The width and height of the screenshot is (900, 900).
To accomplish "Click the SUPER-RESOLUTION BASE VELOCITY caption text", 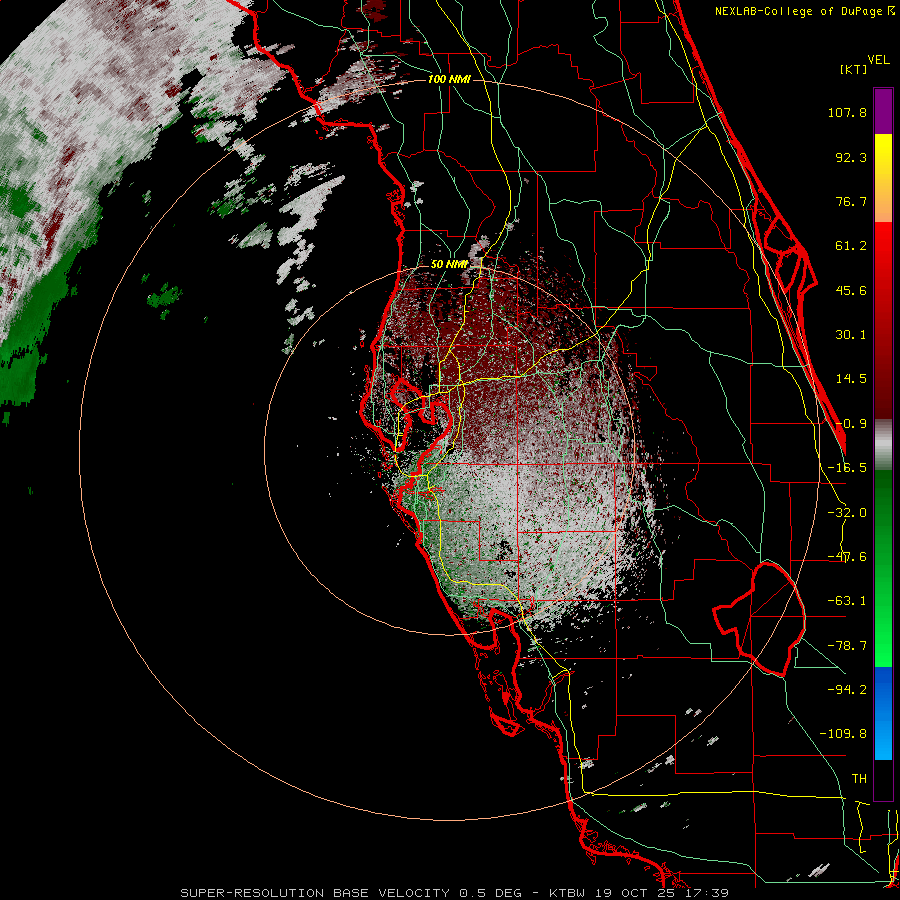I will 315,893.
